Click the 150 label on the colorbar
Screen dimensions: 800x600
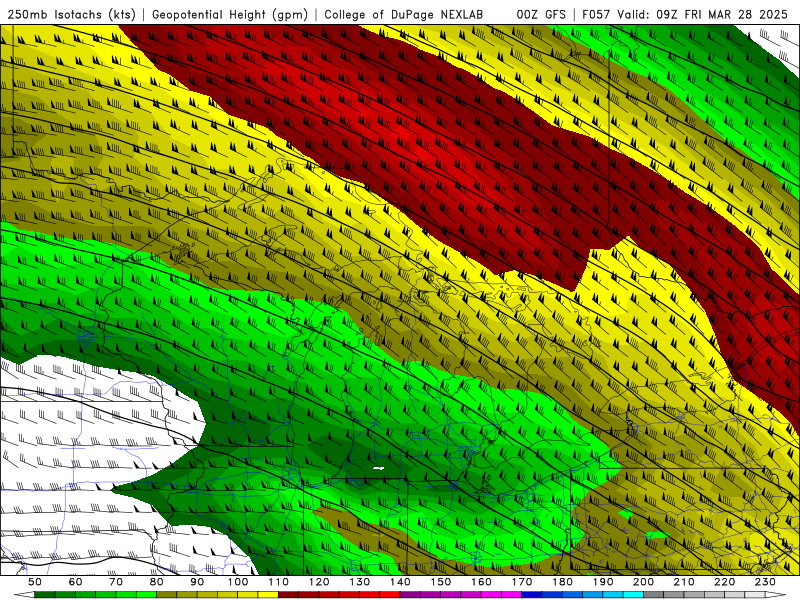tap(441, 582)
